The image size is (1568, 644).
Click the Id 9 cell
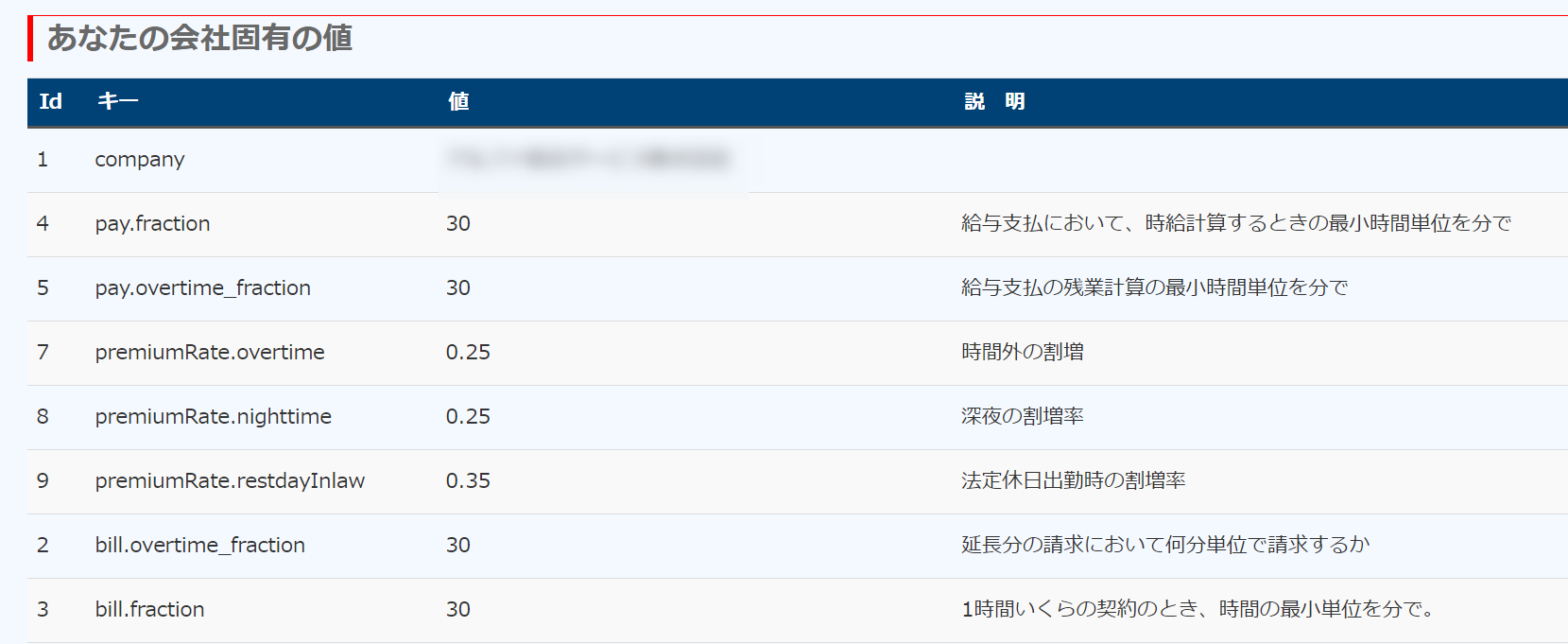pos(43,481)
